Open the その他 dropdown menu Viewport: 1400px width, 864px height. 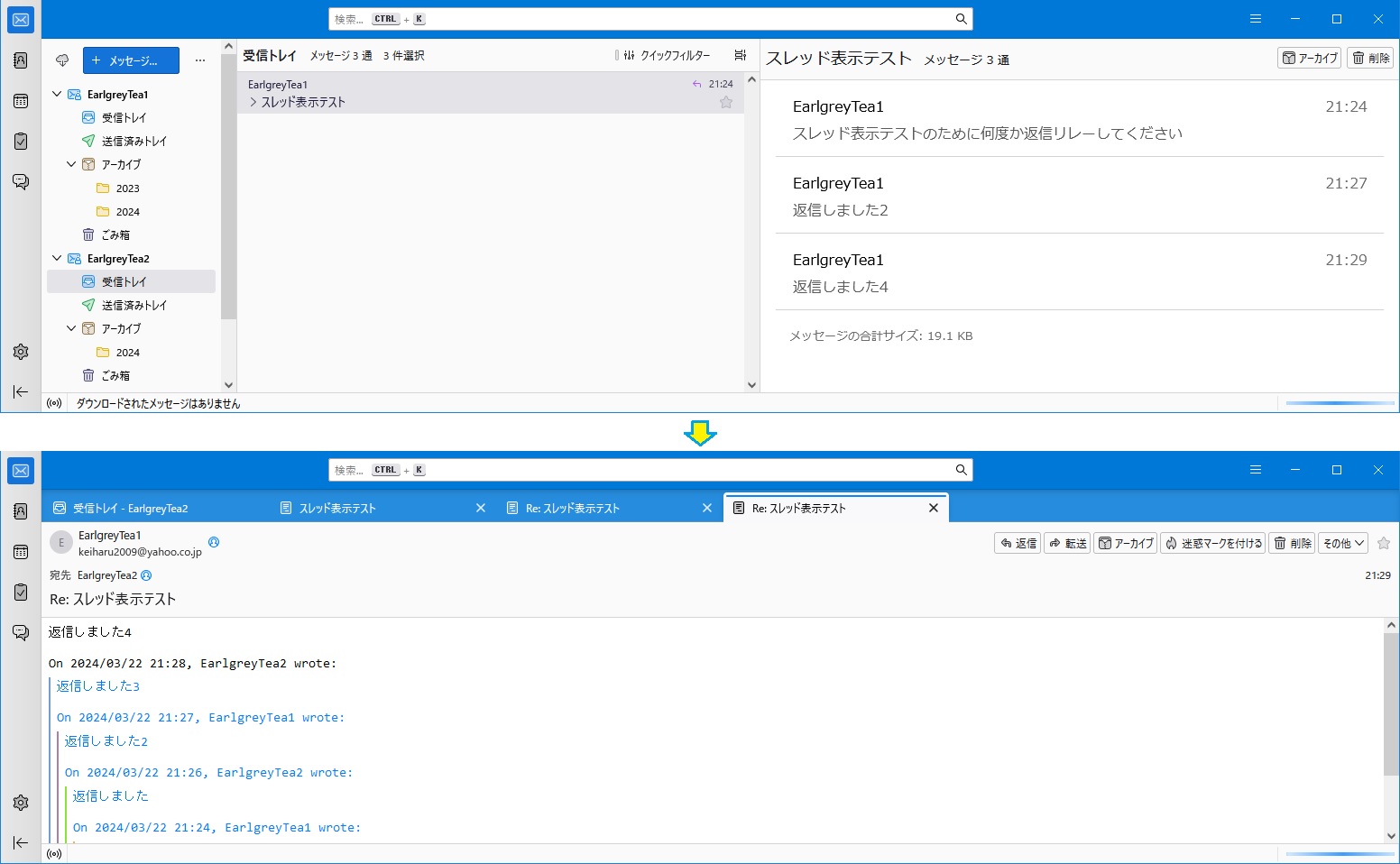pos(1343,543)
